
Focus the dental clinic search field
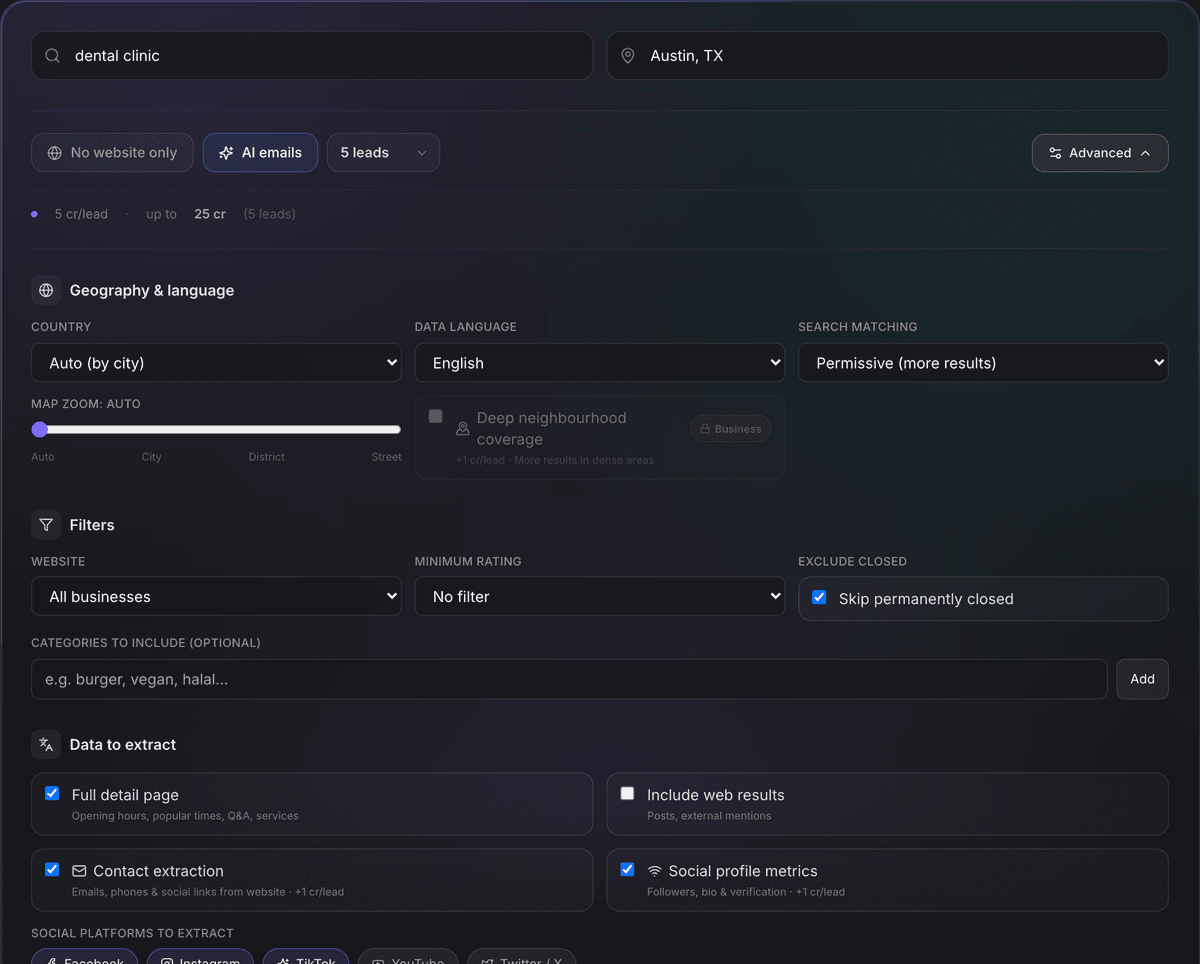click(312, 56)
